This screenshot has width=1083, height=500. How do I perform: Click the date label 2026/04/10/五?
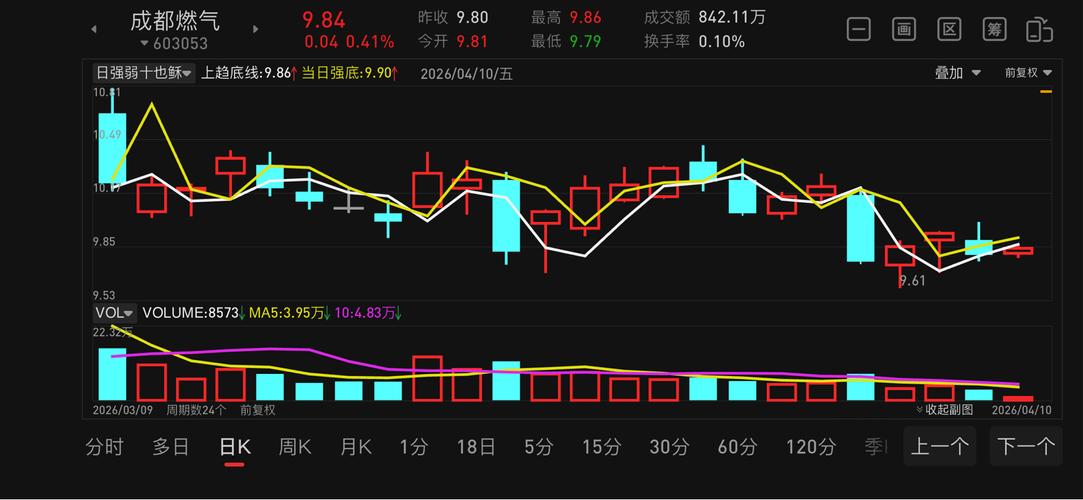pos(467,73)
